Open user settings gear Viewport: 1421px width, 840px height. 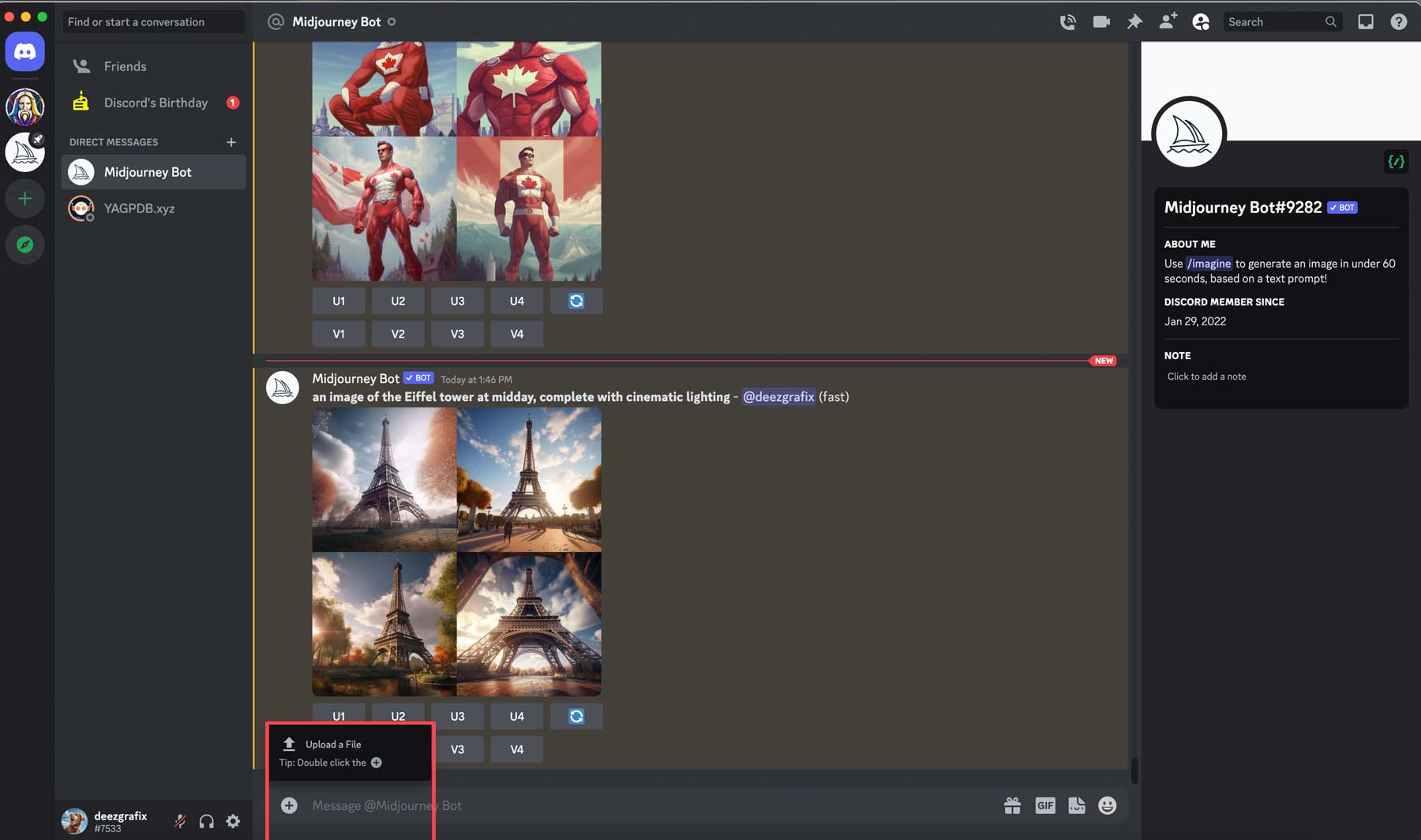point(233,821)
